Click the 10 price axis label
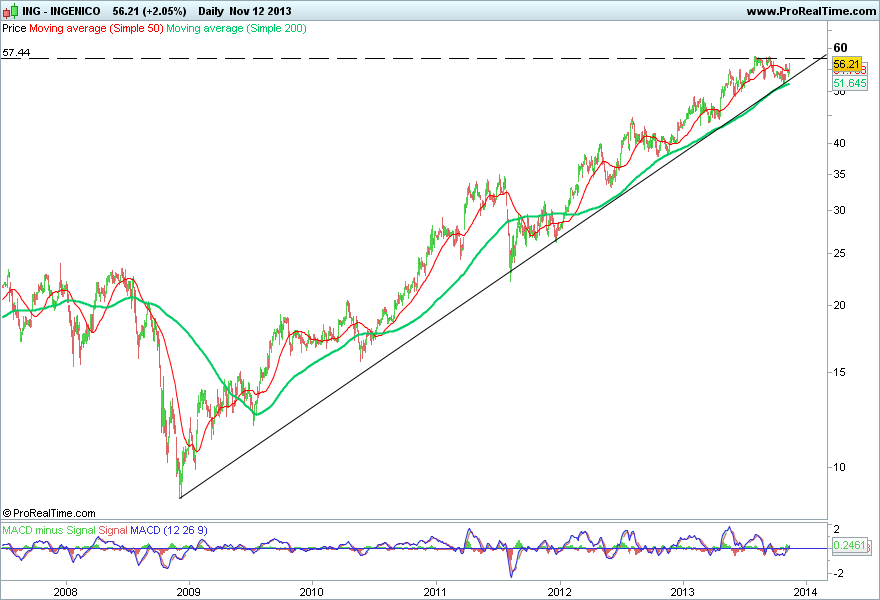This screenshot has height=600, width=880. (x=840, y=467)
